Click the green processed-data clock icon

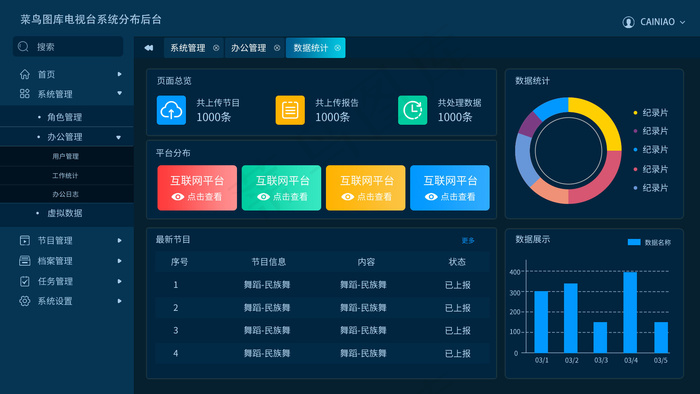pos(412,110)
